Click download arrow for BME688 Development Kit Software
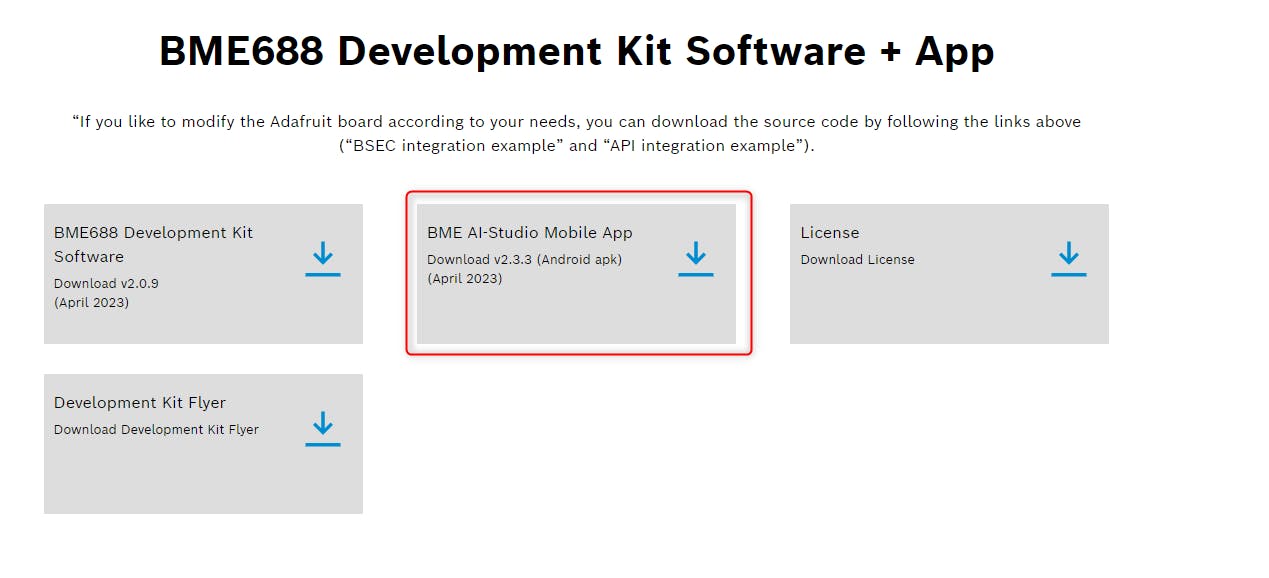Image resolution: width=1269 pixels, height=578 pixels. (x=322, y=258)
